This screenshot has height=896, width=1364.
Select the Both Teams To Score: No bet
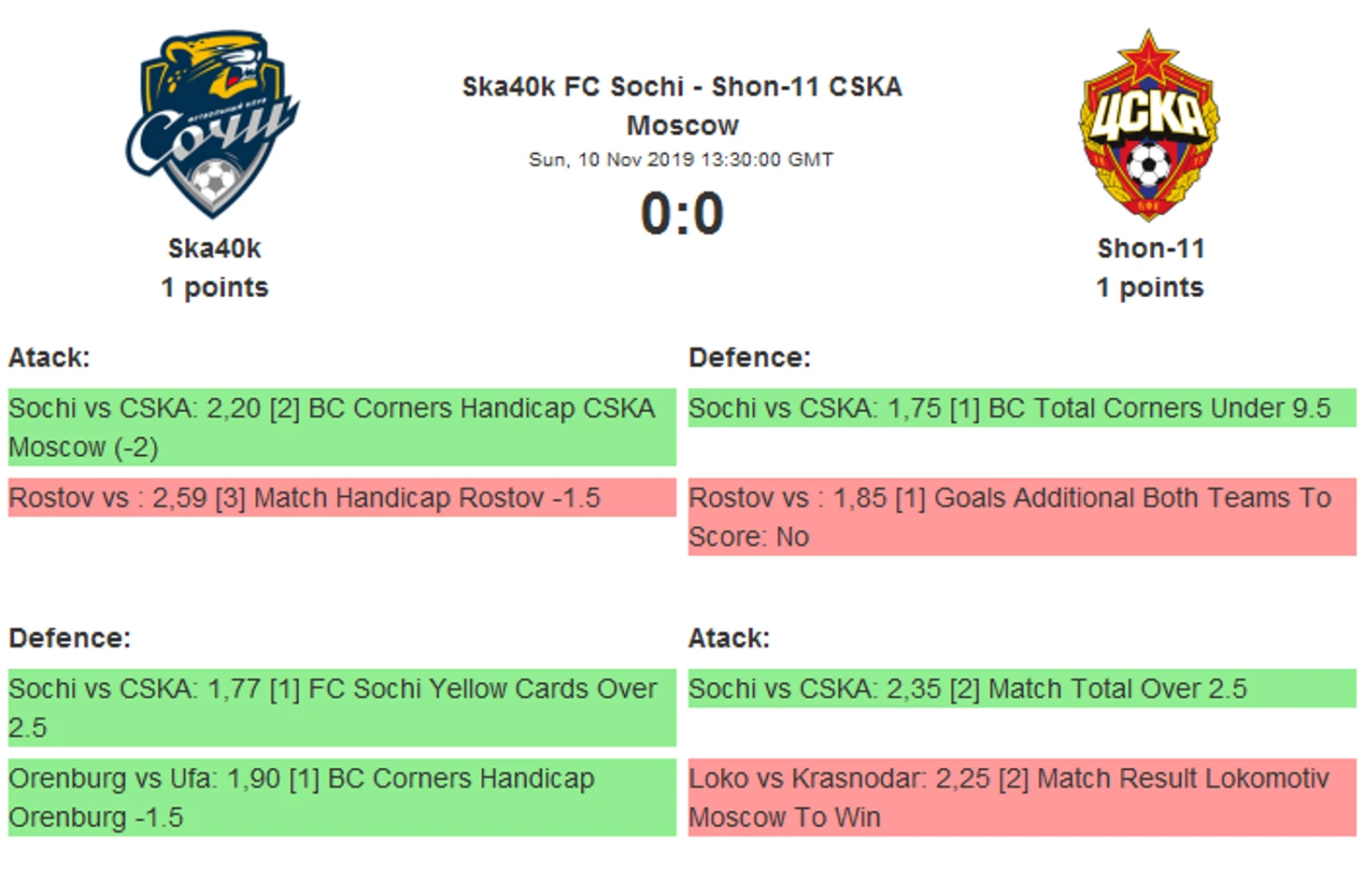click(1022, 517)
